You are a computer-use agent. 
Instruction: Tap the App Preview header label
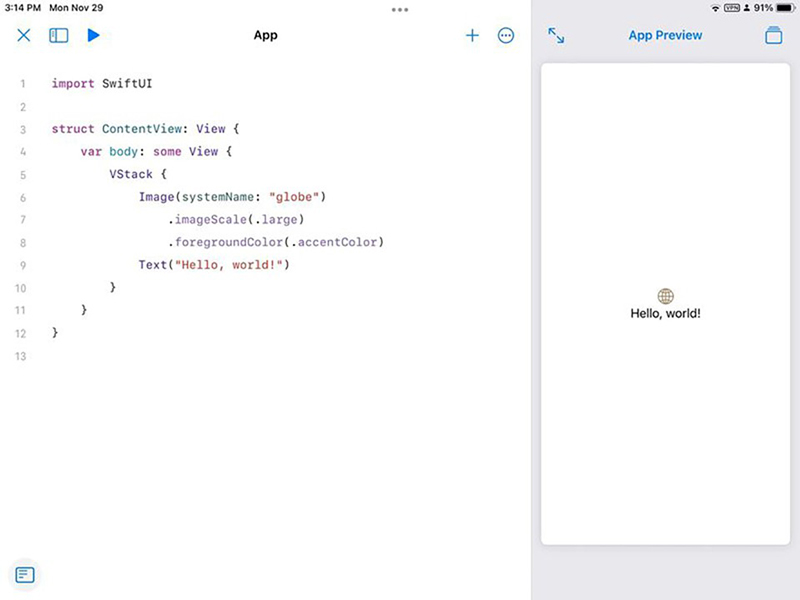point(666,35)
